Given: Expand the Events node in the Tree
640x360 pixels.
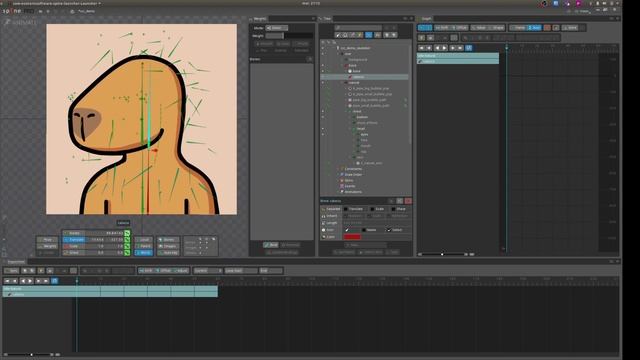Looking at the screenshot, I should 338,186.
